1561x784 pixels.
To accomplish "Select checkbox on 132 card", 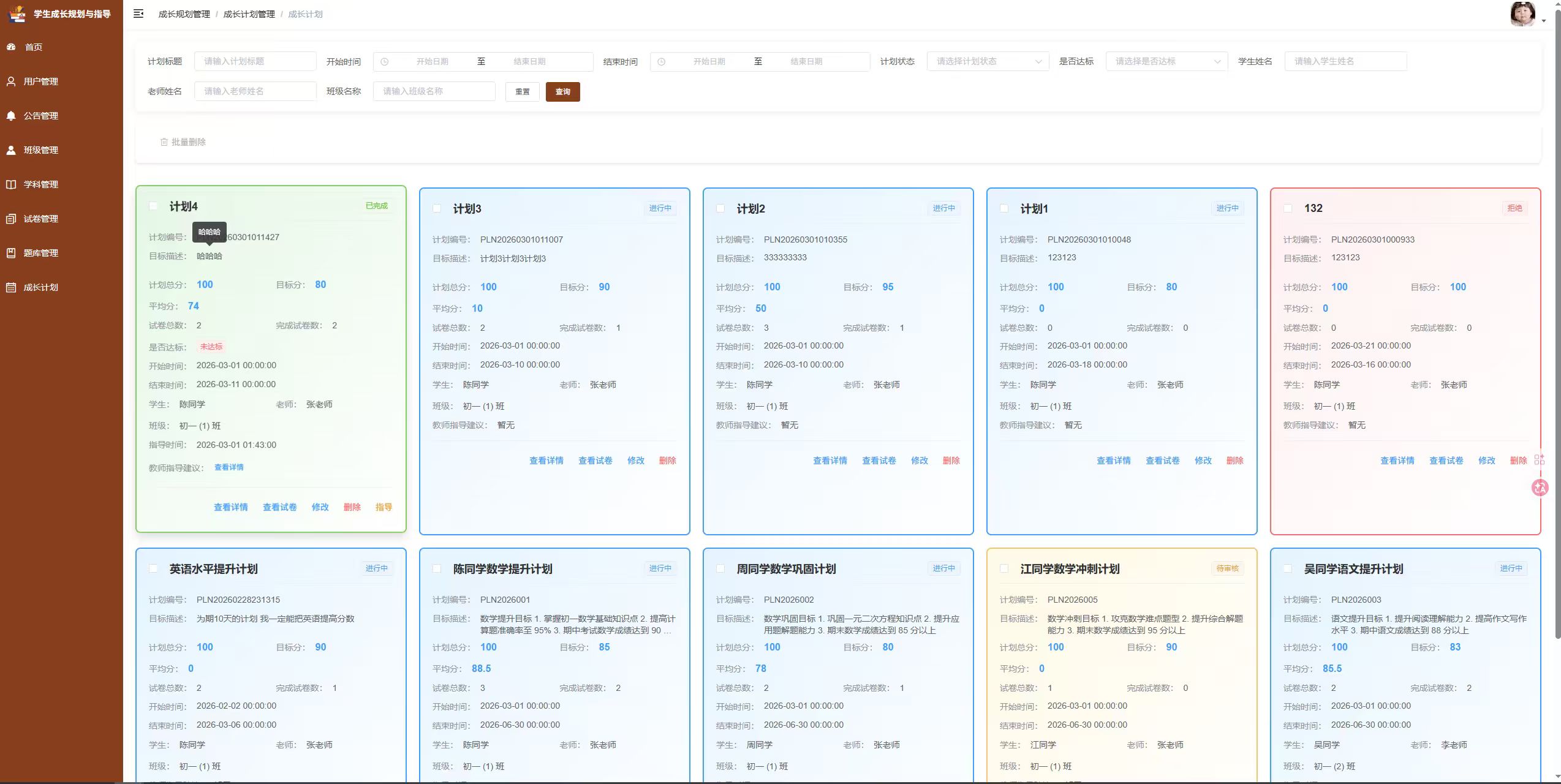I will click(x=1288, y=209).
